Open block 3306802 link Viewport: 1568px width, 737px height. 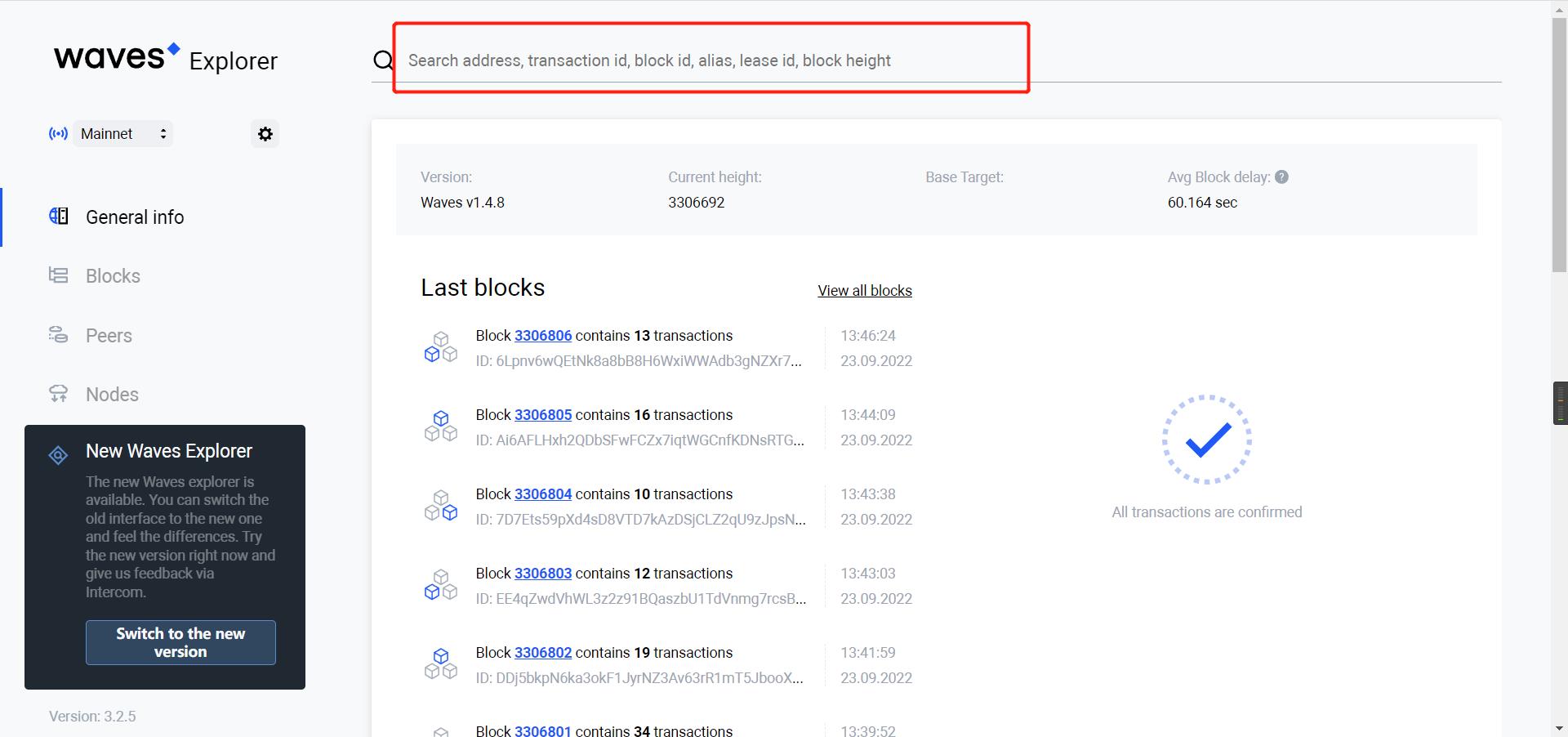tap(542, 653)
